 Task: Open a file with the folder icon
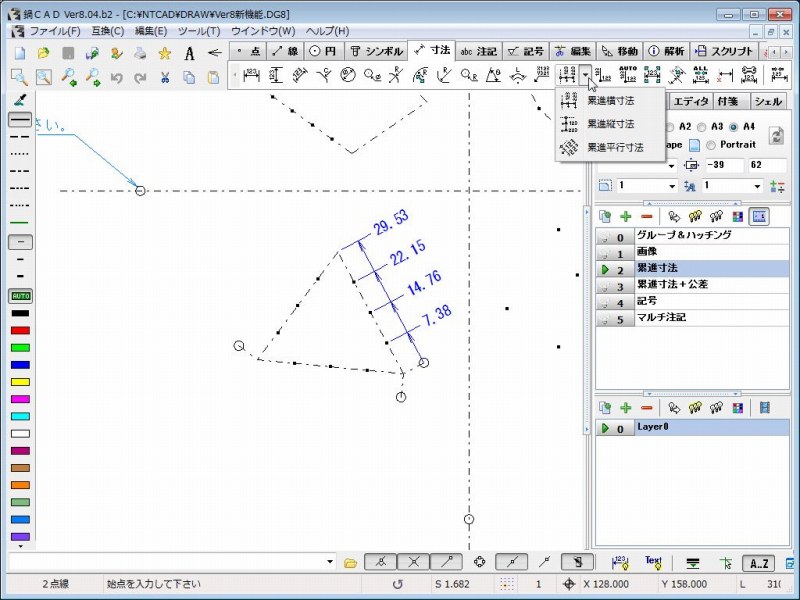[x=44, y=53]
